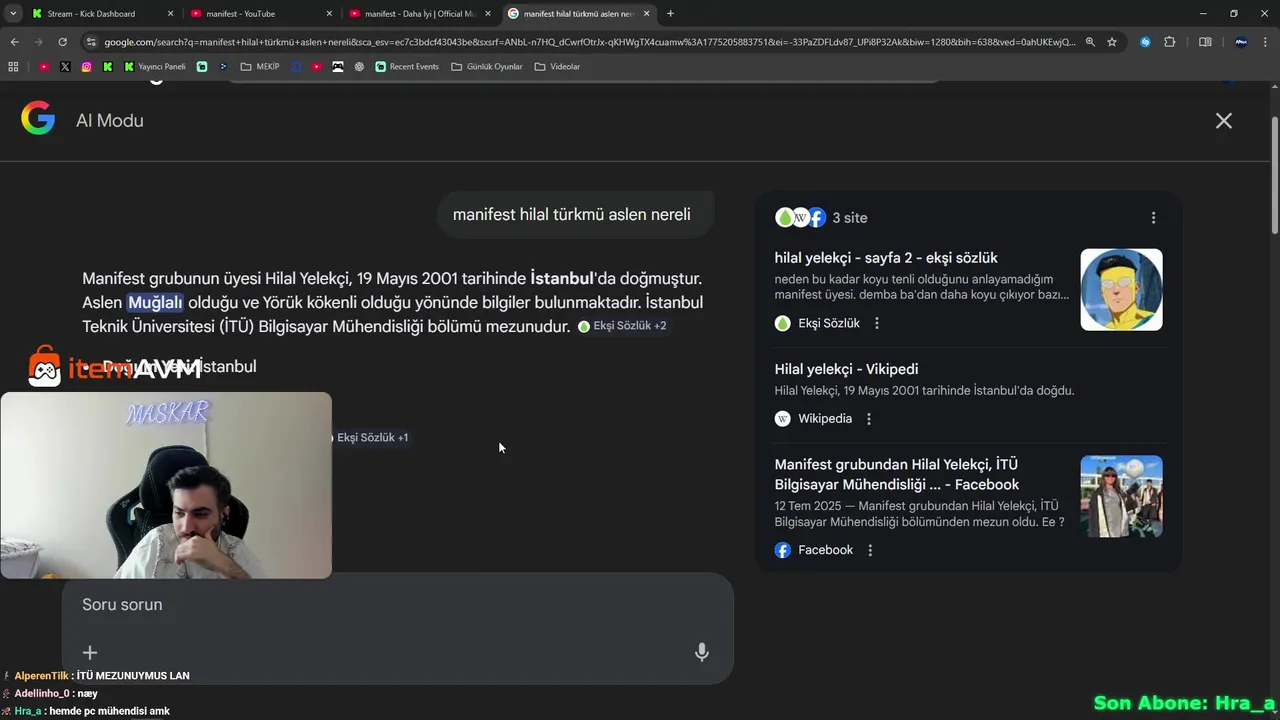Open the X (Twitter) bookmark
Screen dimensions: 1280x720
65,67
